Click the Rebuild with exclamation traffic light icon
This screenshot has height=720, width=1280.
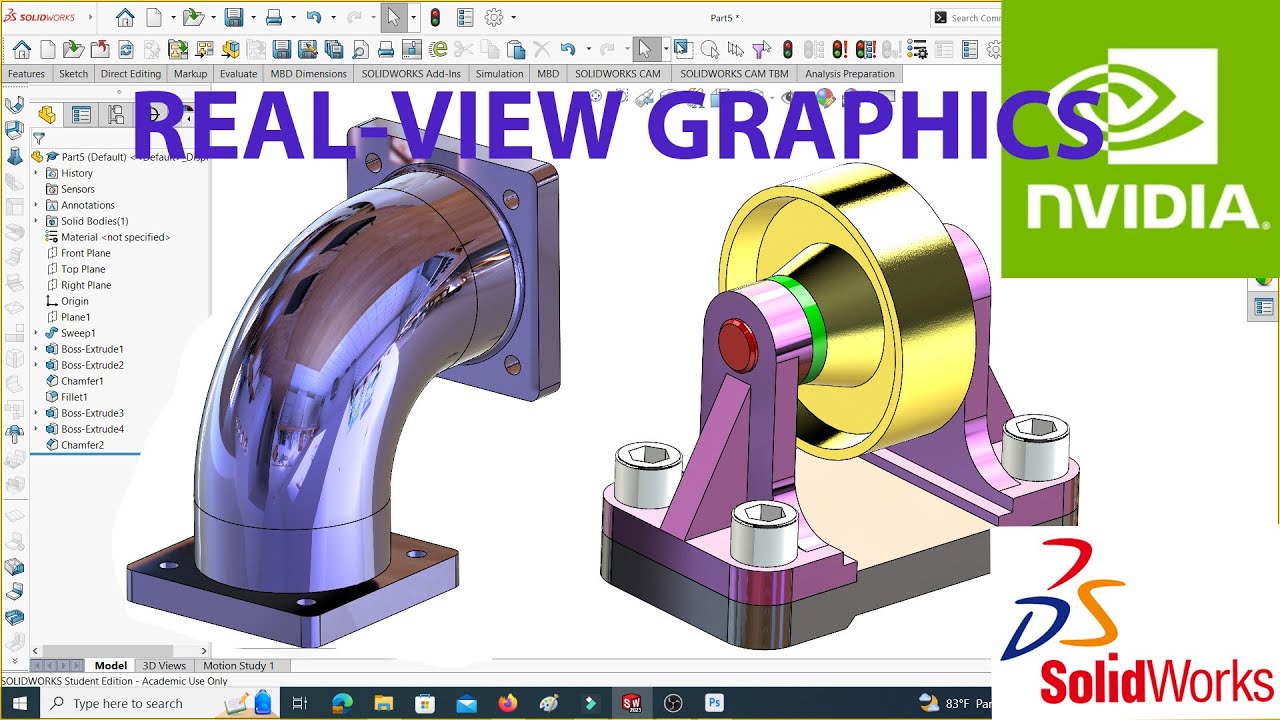tap(839, 49)
